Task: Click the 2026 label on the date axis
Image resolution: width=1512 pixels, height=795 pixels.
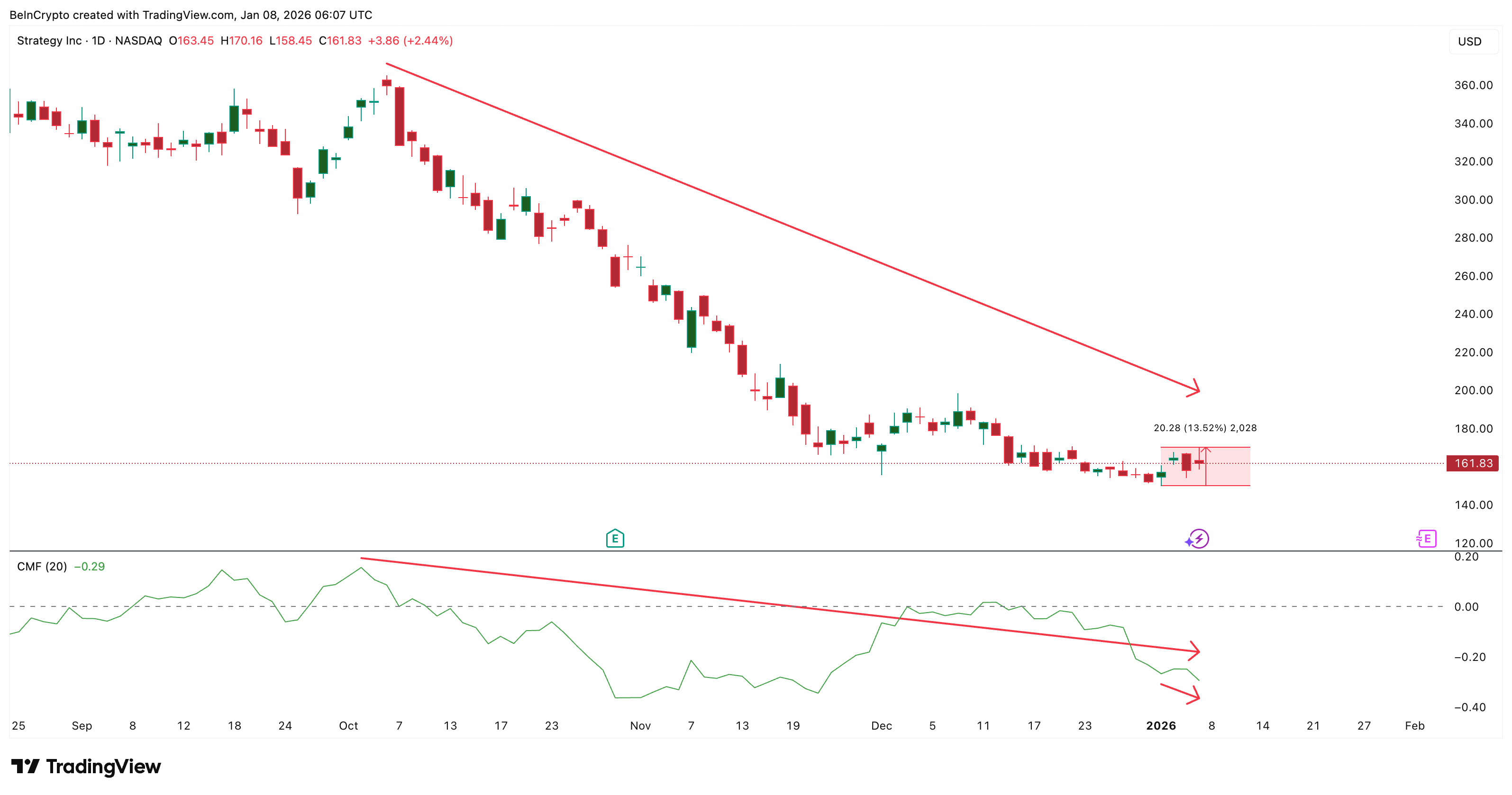Action: coord(1161,725)
